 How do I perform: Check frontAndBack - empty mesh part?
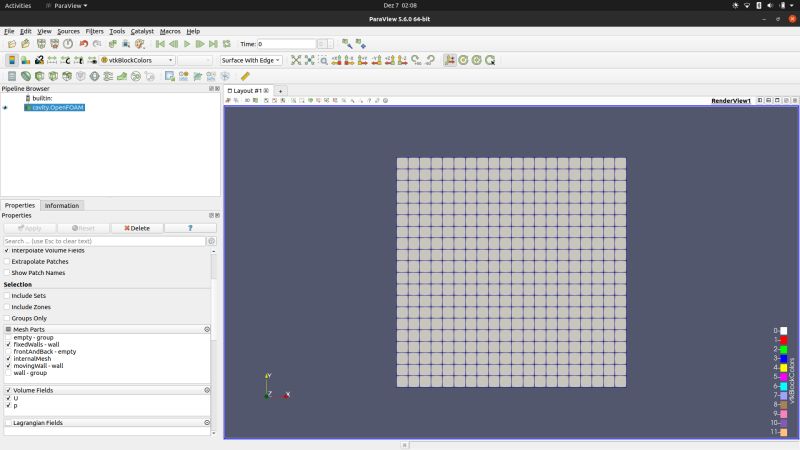click(8, 352)
